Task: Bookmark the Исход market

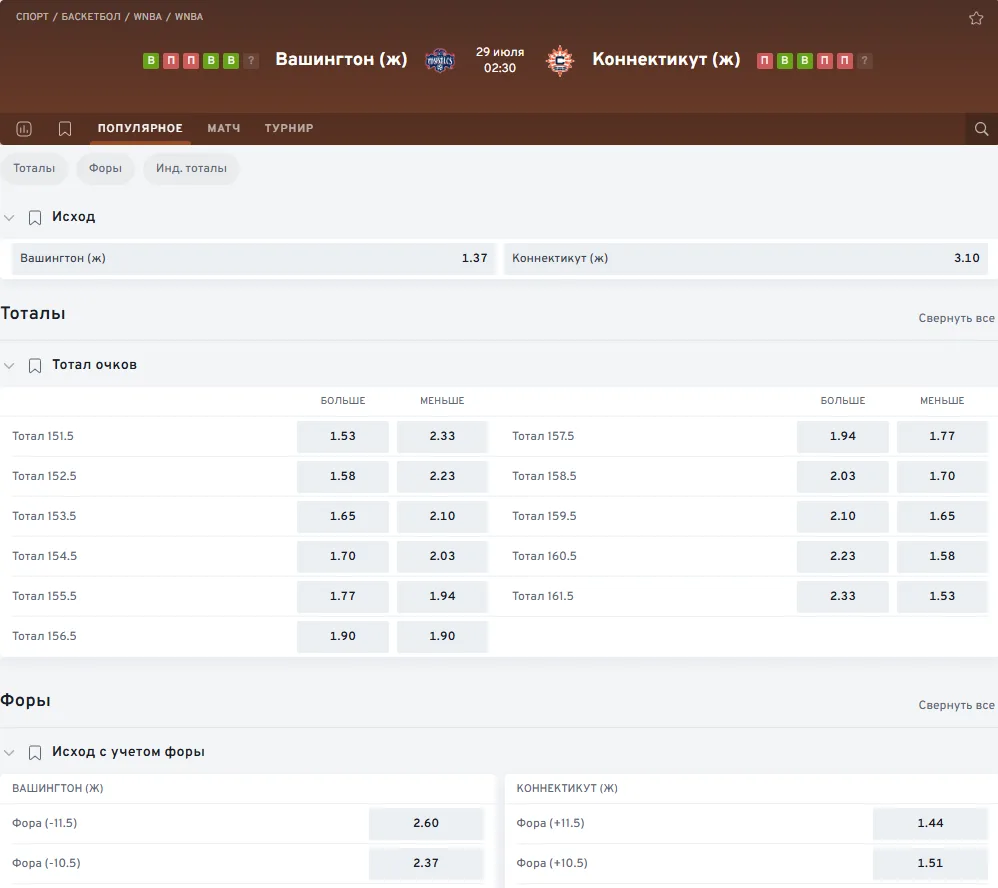Action: pyautogui.click(x=35, y=218)
